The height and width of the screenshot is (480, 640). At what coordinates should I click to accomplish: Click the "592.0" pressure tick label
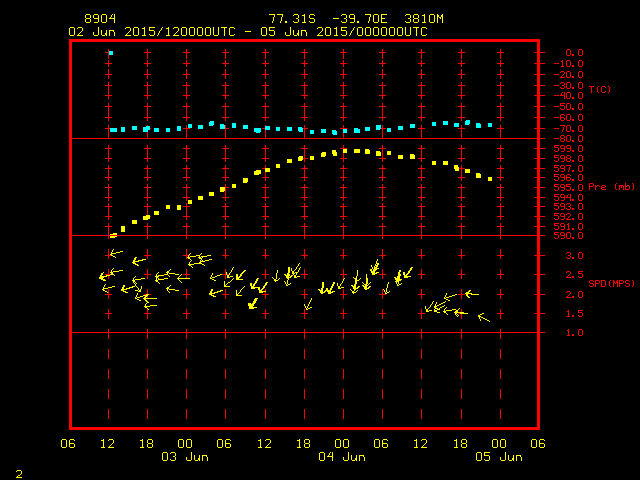tap(569, 217)
